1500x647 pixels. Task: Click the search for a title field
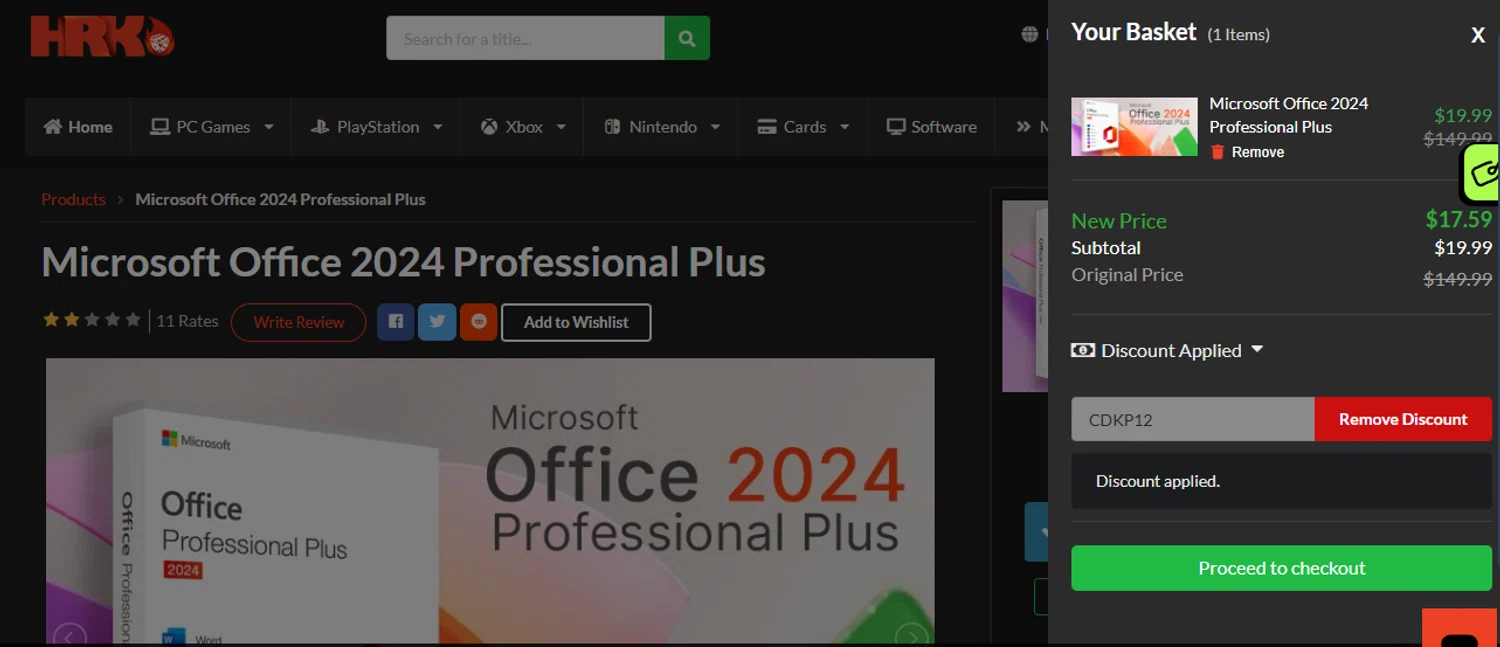coord(525,38)
